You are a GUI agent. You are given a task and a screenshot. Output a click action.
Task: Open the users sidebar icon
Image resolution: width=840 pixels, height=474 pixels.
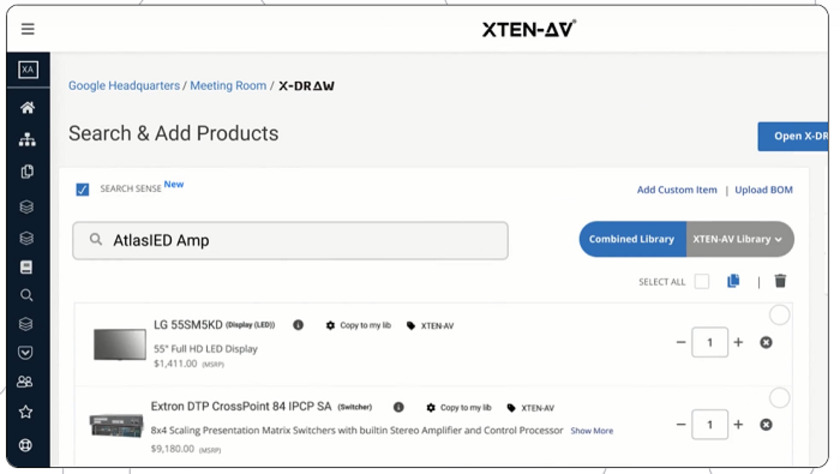pos(27,381)
